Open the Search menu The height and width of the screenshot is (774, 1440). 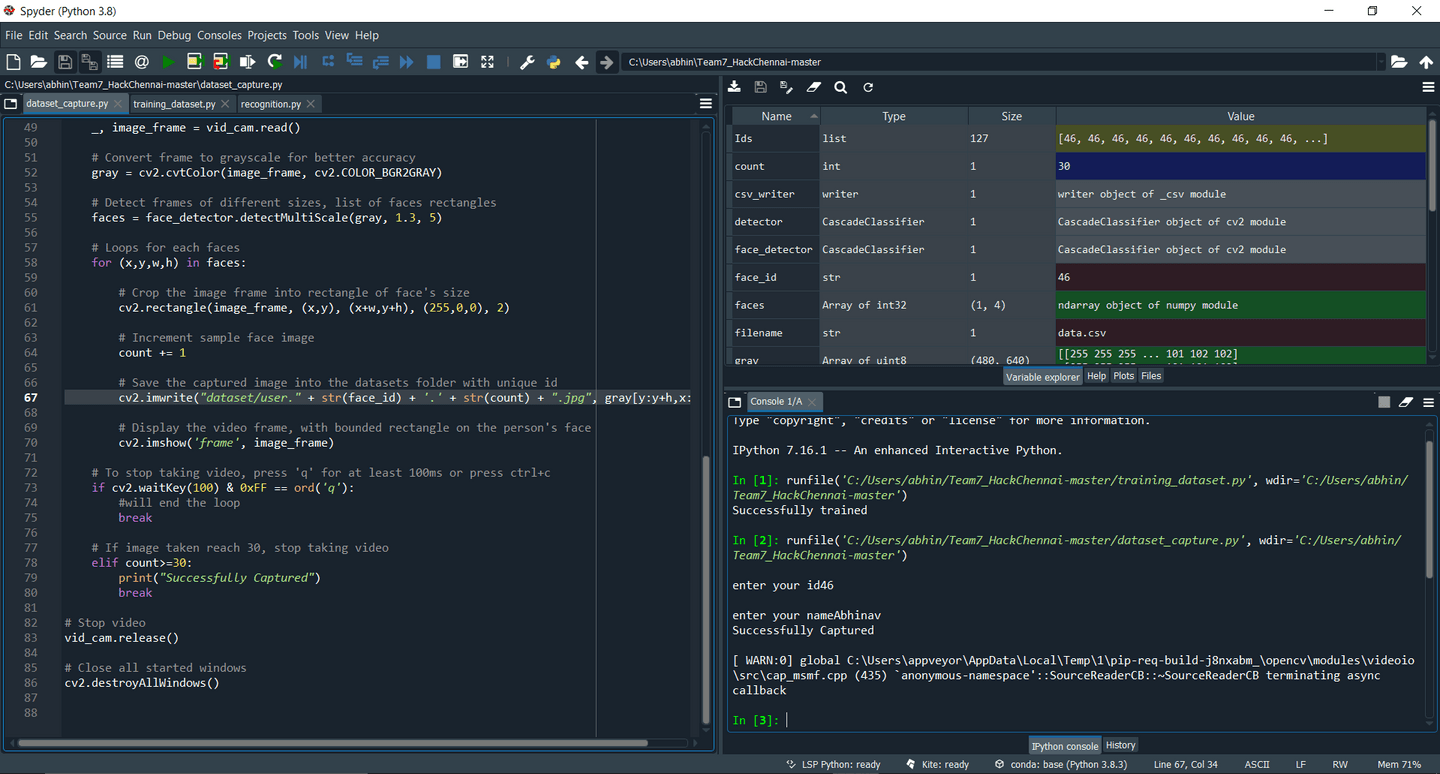[x=70, y=35]
